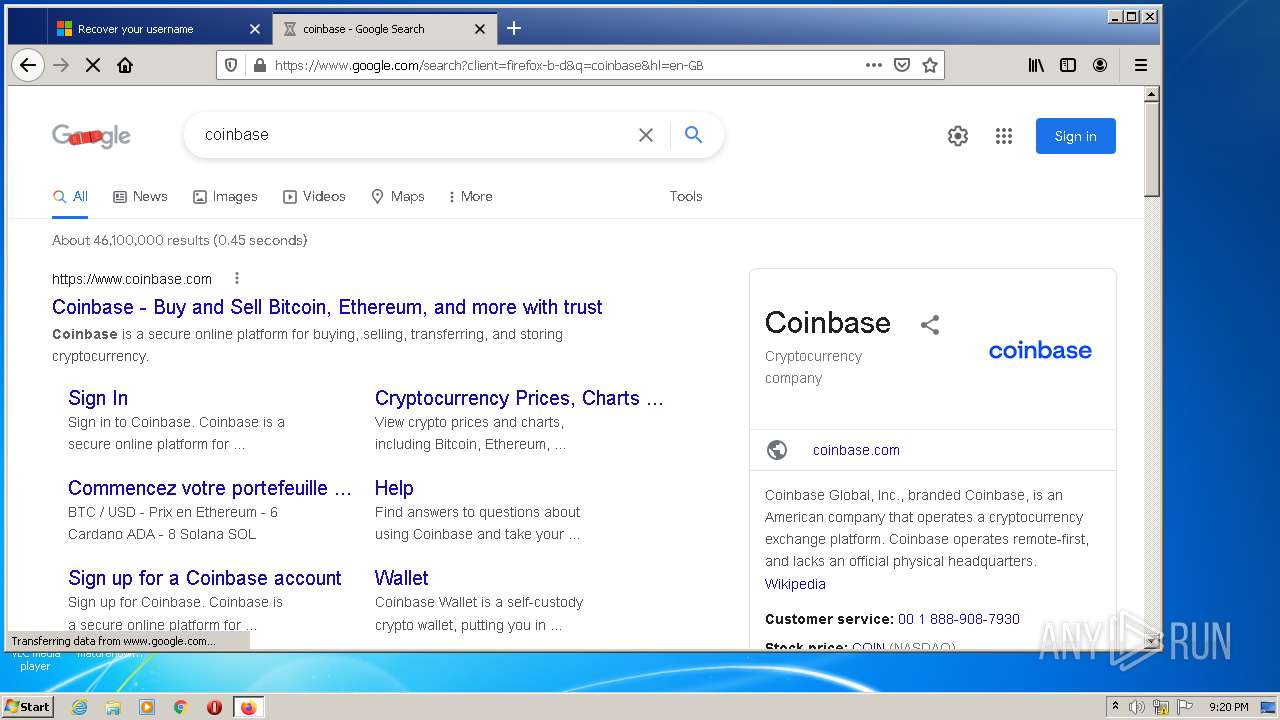
Task: Save page to Pocket
Action: [902, 65]
